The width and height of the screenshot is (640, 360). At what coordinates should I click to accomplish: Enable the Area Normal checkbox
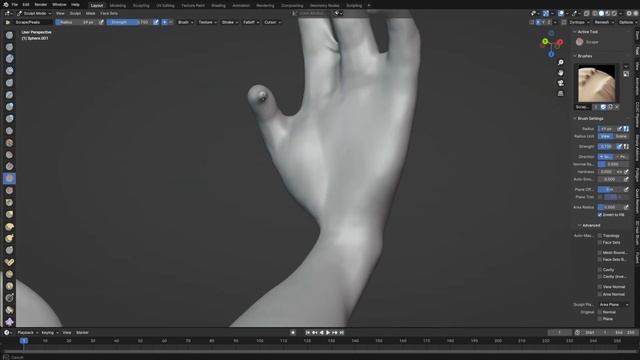[x=600, y=294]
